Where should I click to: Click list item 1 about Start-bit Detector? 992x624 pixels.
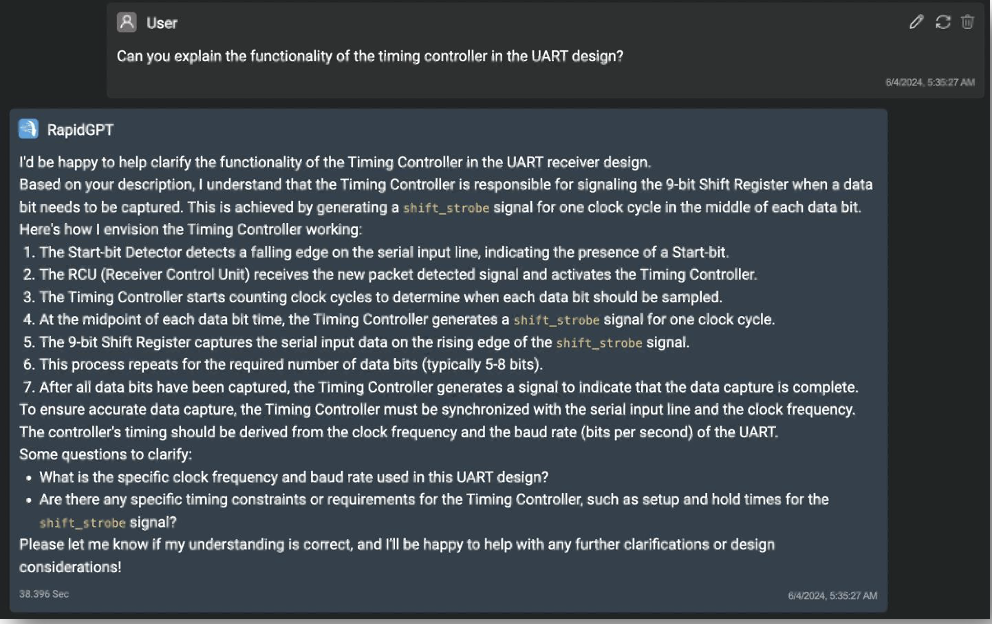tap(376, 253)
